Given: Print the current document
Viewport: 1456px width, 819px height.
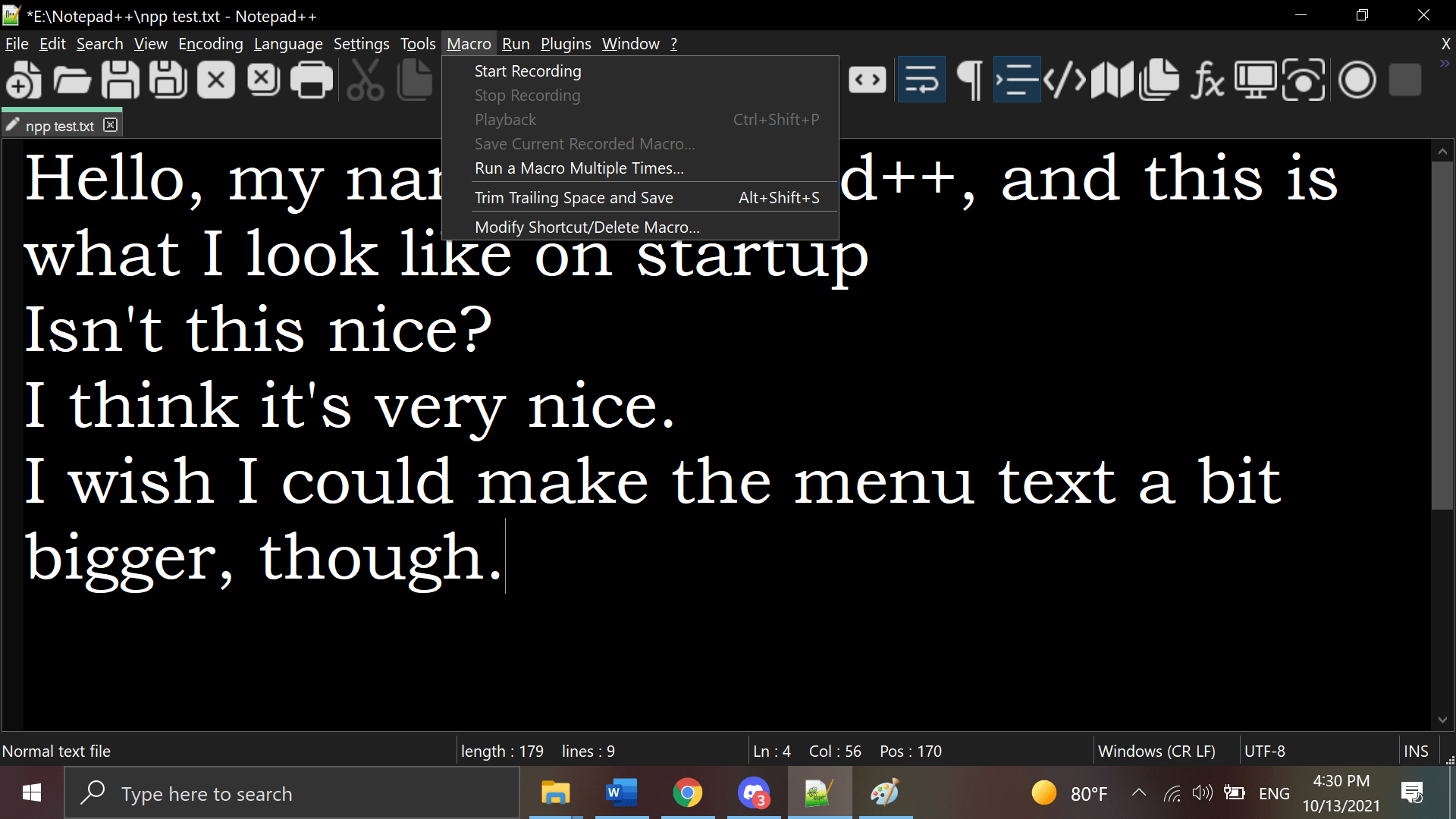Looking at the screenshot, I should coord(311,80).
